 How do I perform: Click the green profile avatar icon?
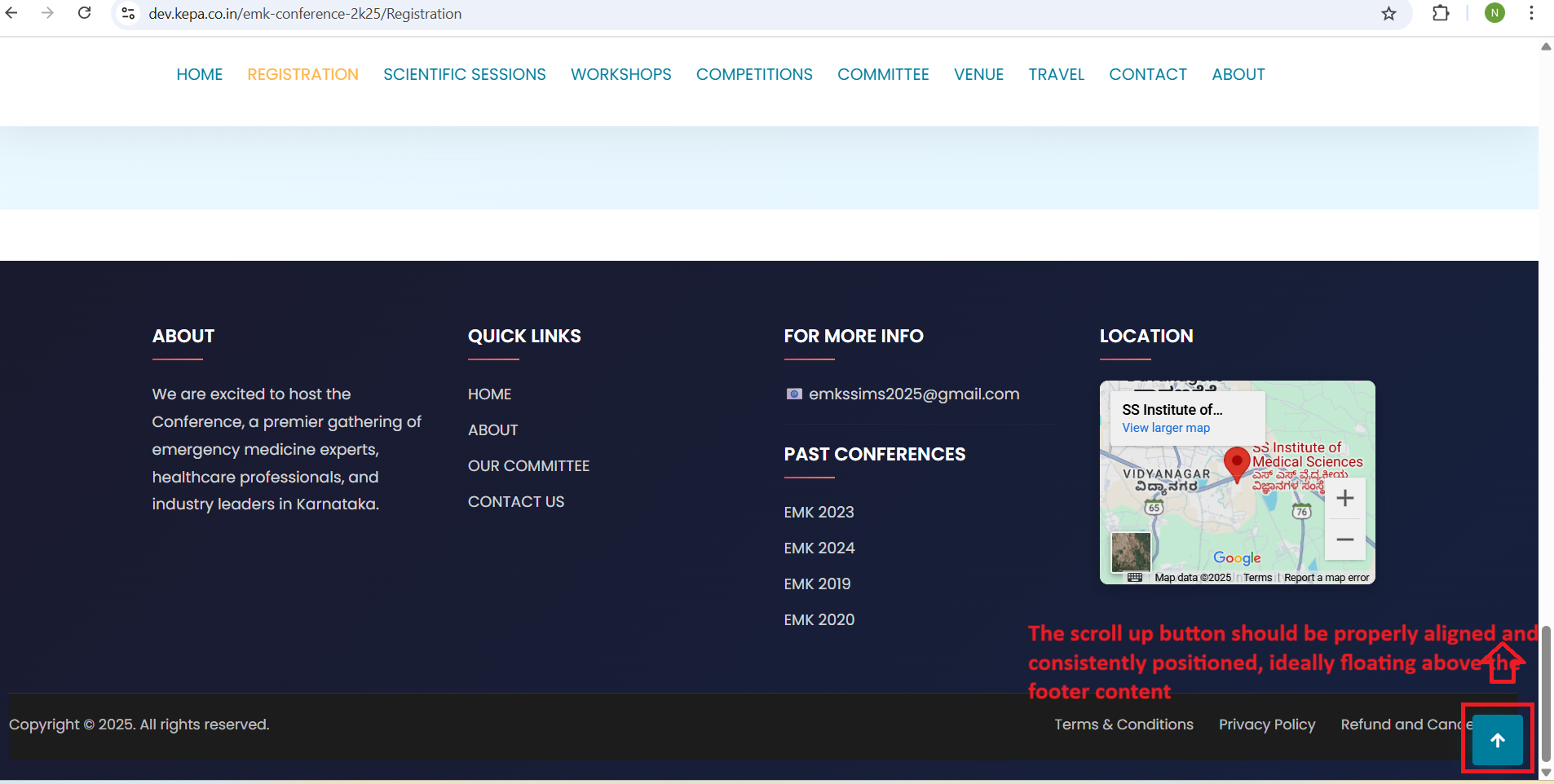pyautogui.click(x=1494, y=13)
